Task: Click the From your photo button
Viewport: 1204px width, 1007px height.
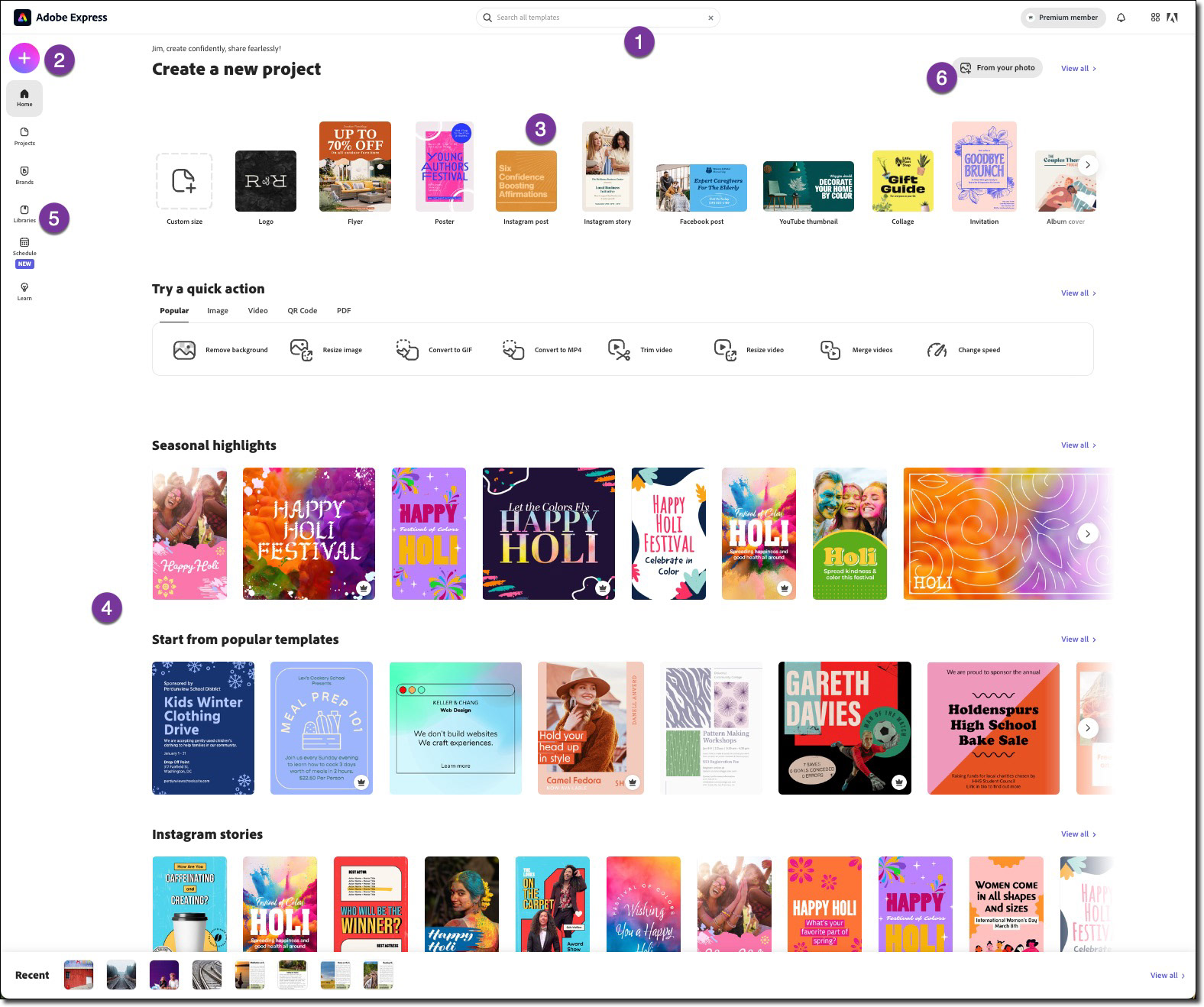Action: point(998,68)
